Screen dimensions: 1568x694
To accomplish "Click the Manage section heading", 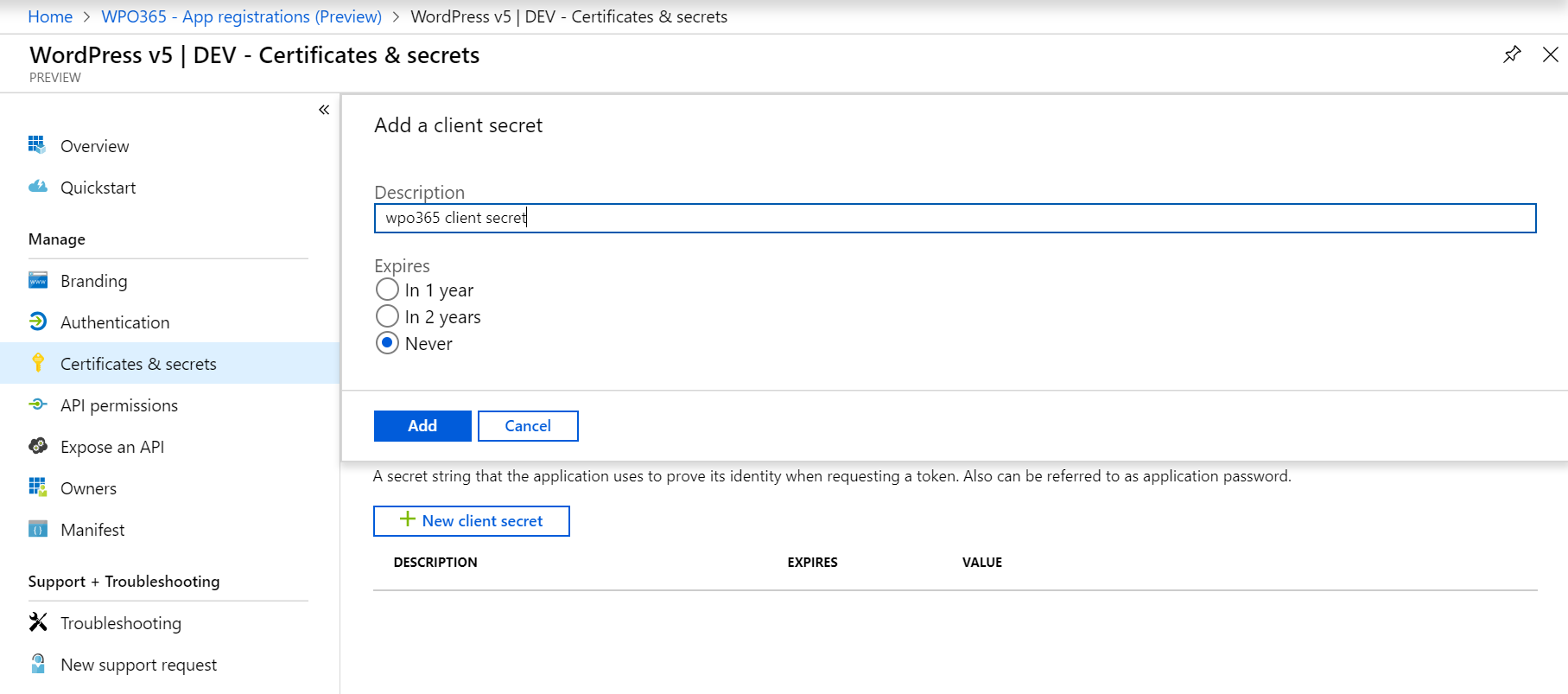I will point(57,239).
